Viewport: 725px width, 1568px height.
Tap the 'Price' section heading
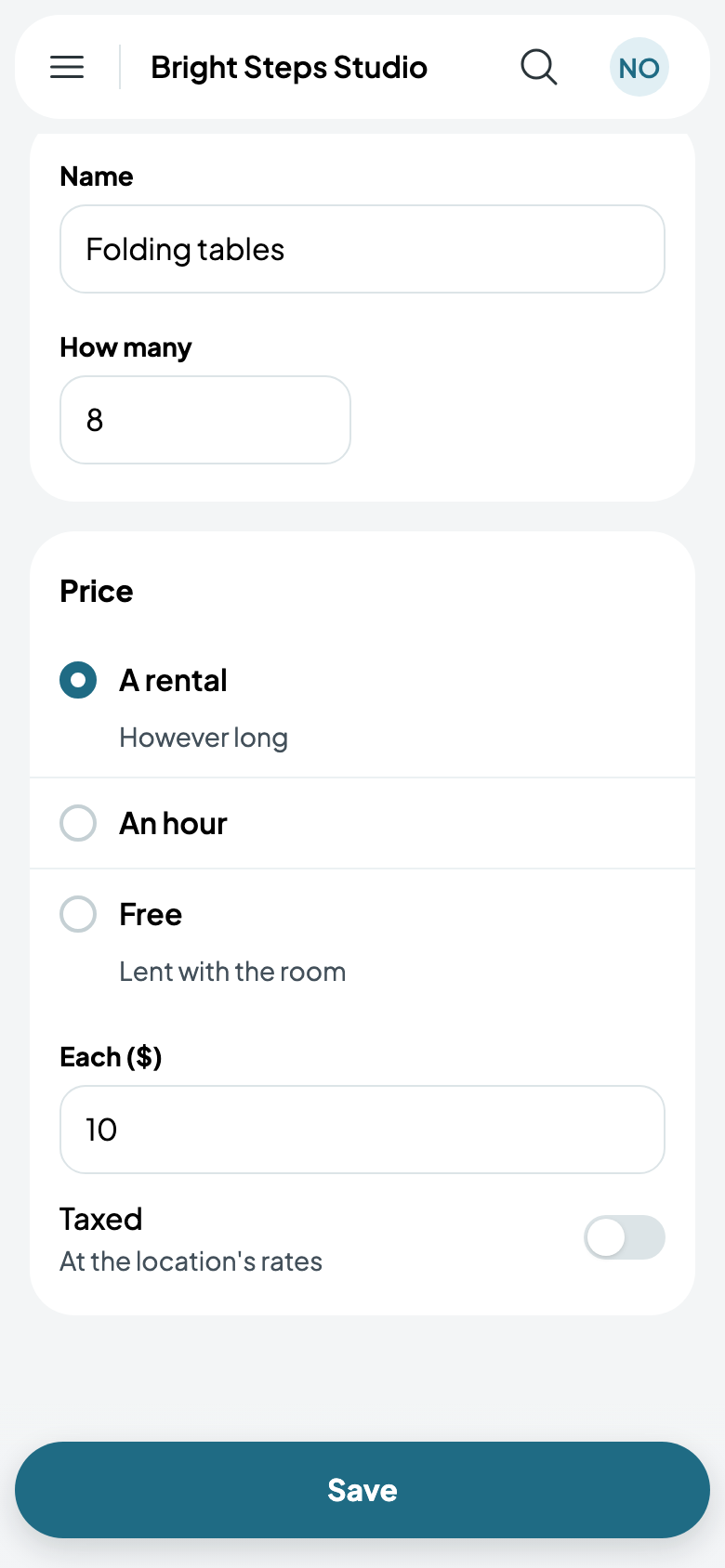pos(96,591)
